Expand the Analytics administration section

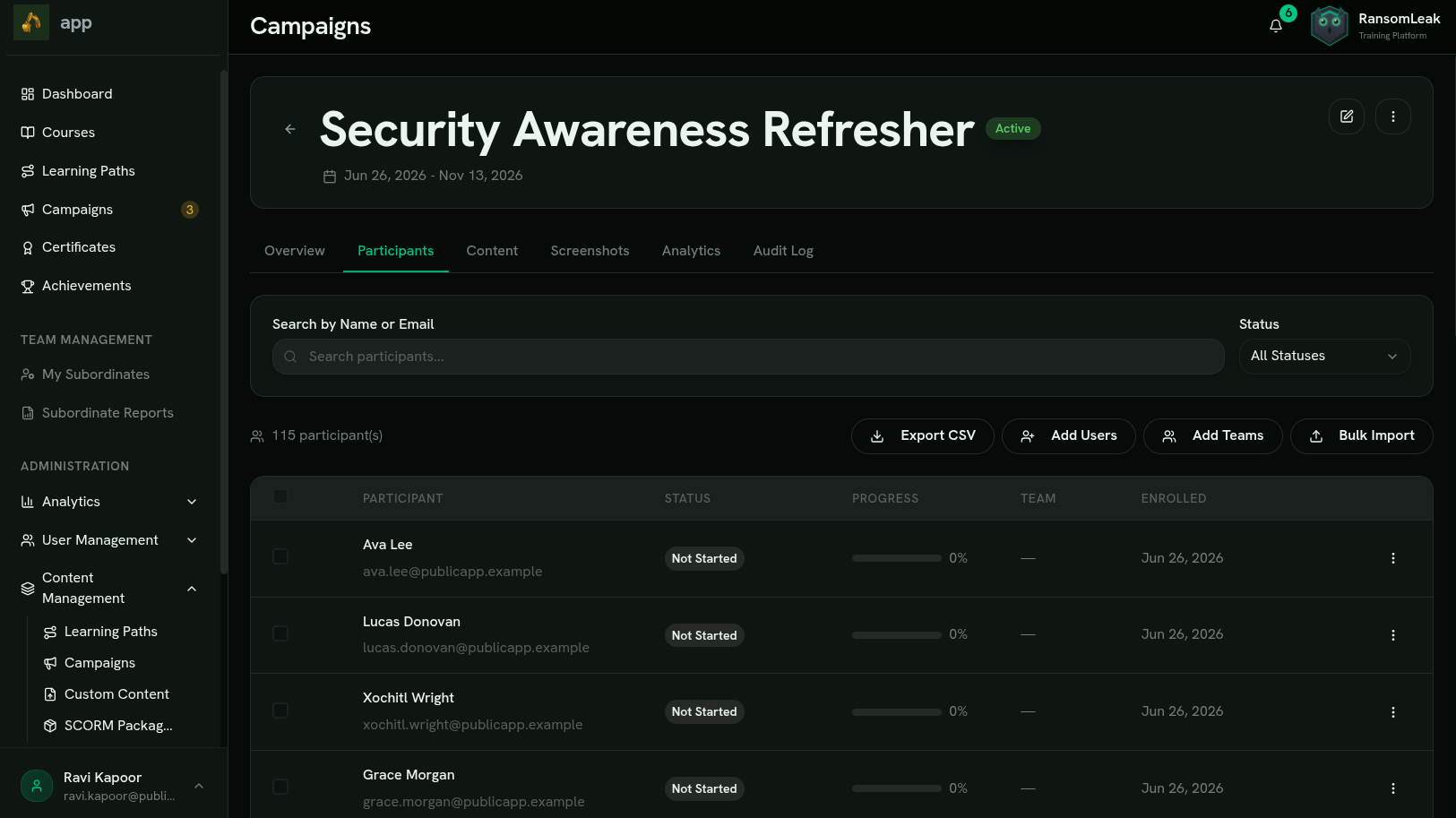click(x=111, y=502)
